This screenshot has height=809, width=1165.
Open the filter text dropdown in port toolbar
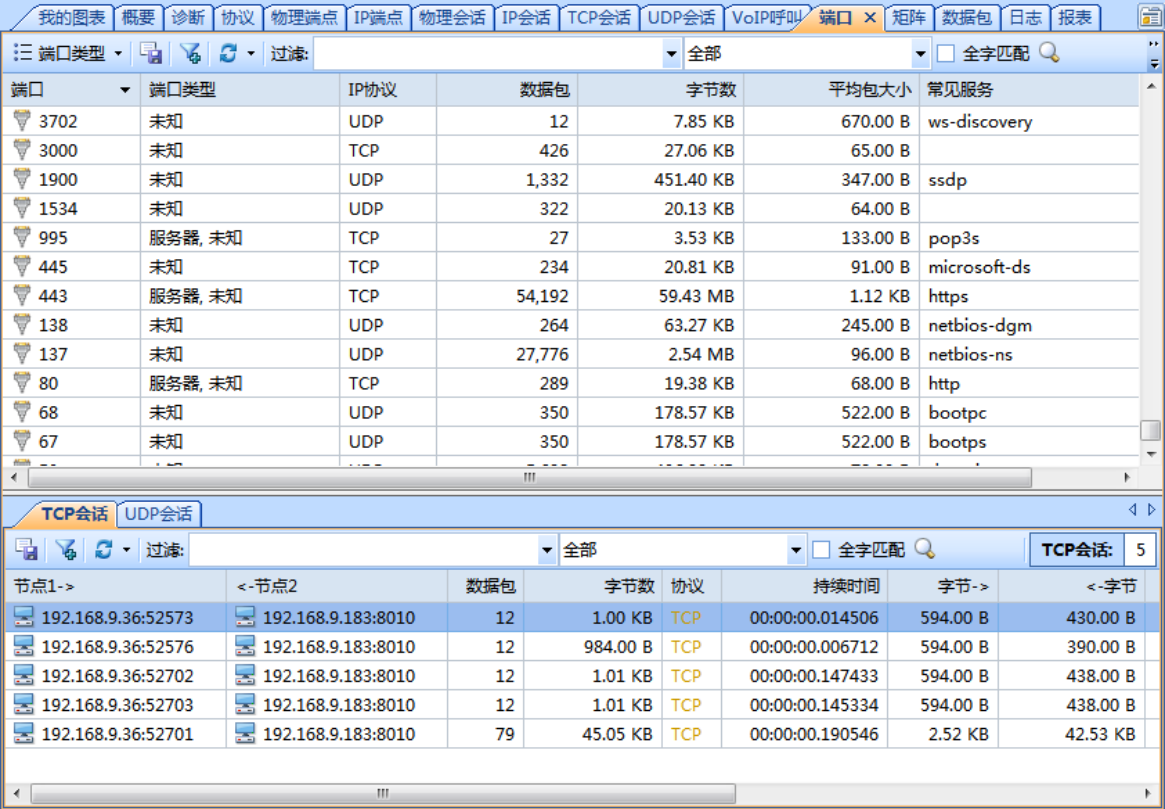coord(672,53)
